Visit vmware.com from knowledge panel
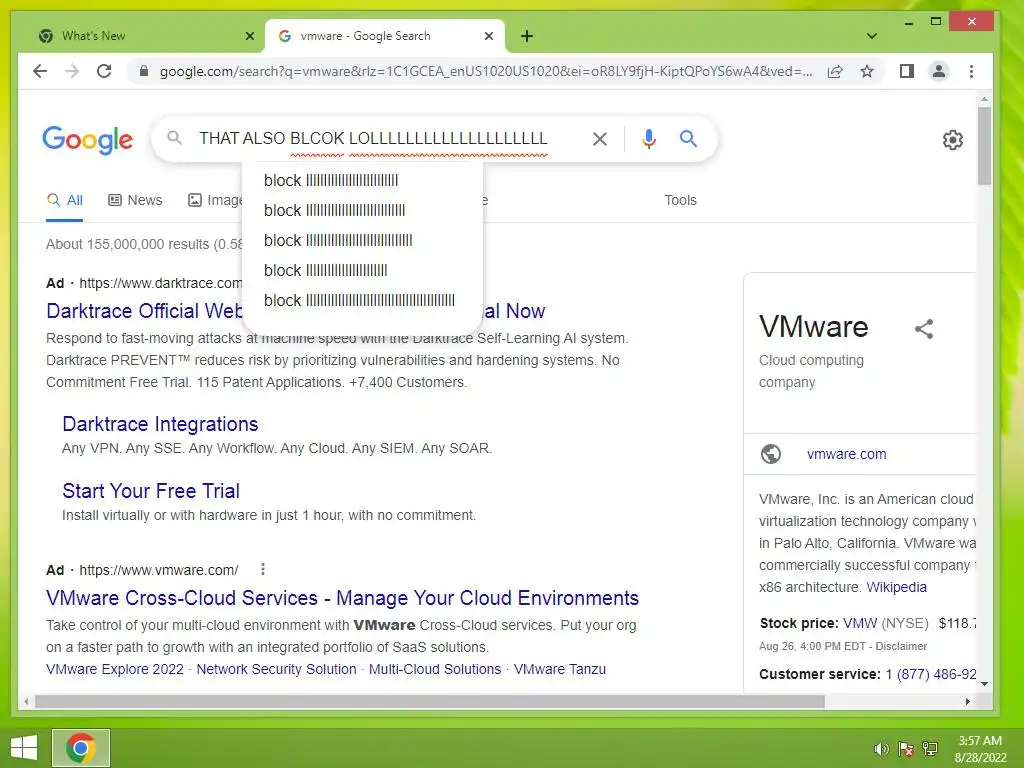 pyautogui.click(x=846, y=454)
